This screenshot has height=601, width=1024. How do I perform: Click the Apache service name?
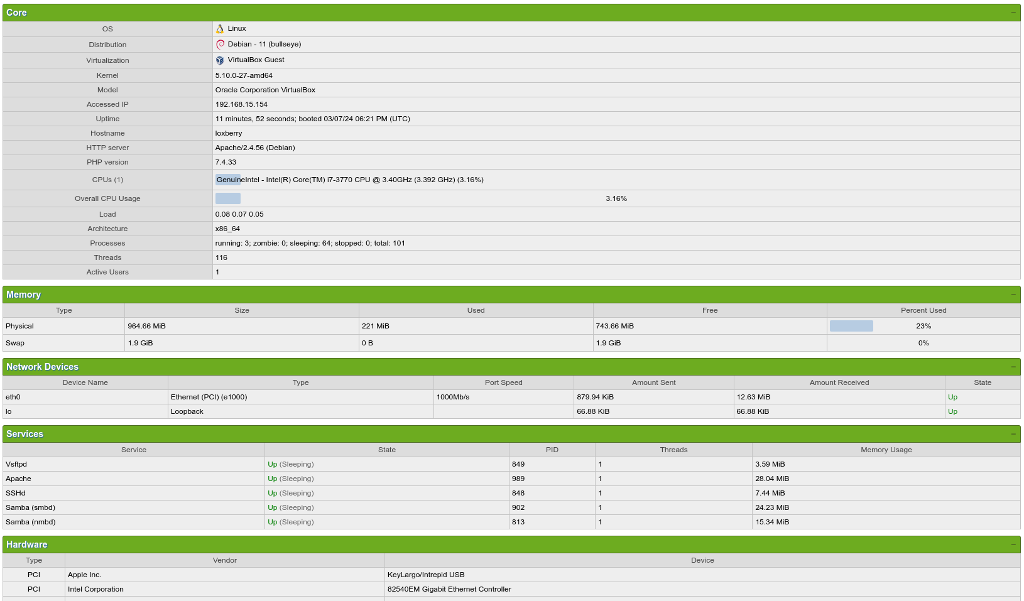point(18,479)
